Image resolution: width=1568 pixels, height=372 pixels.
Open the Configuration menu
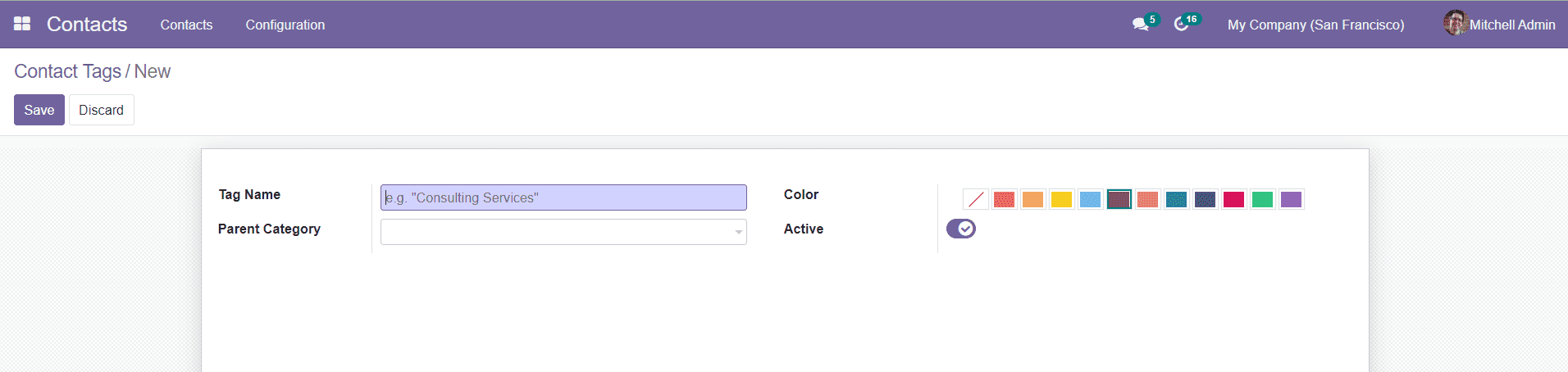click(x=285, y=25)
